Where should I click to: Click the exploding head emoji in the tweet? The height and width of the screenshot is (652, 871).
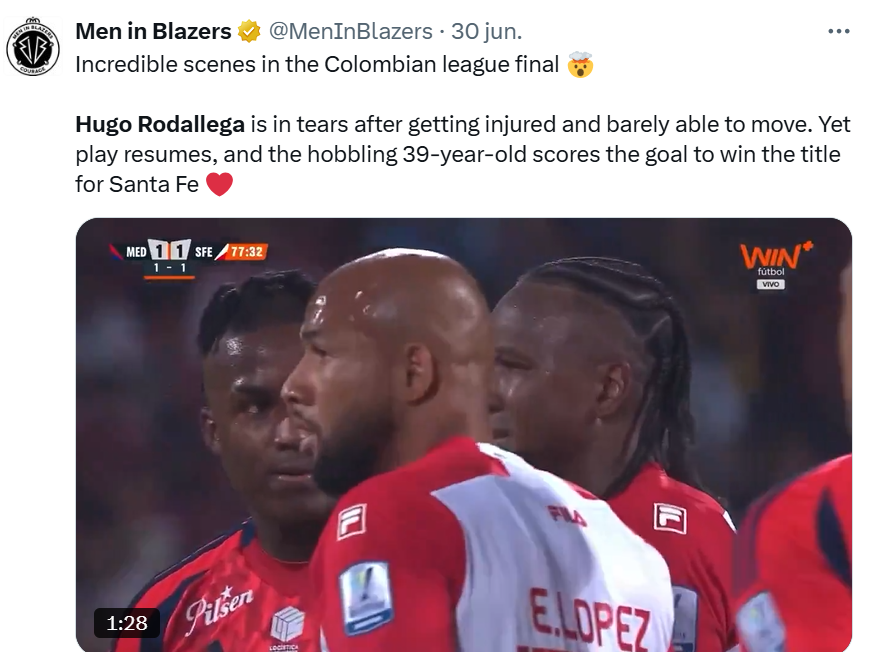pyautogui.click(x=580, y=64)
